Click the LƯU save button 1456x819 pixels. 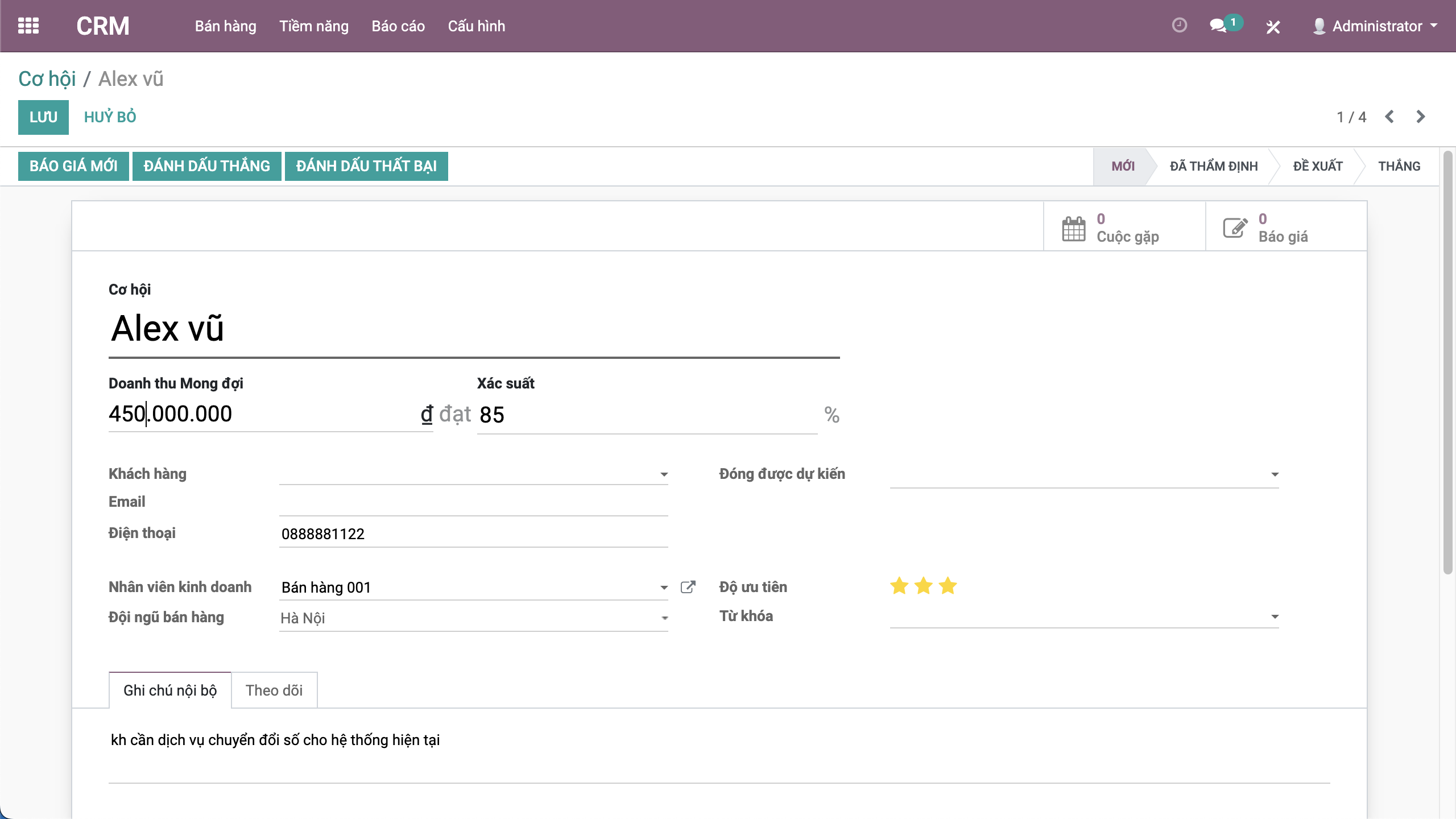(x=43, y=117)
